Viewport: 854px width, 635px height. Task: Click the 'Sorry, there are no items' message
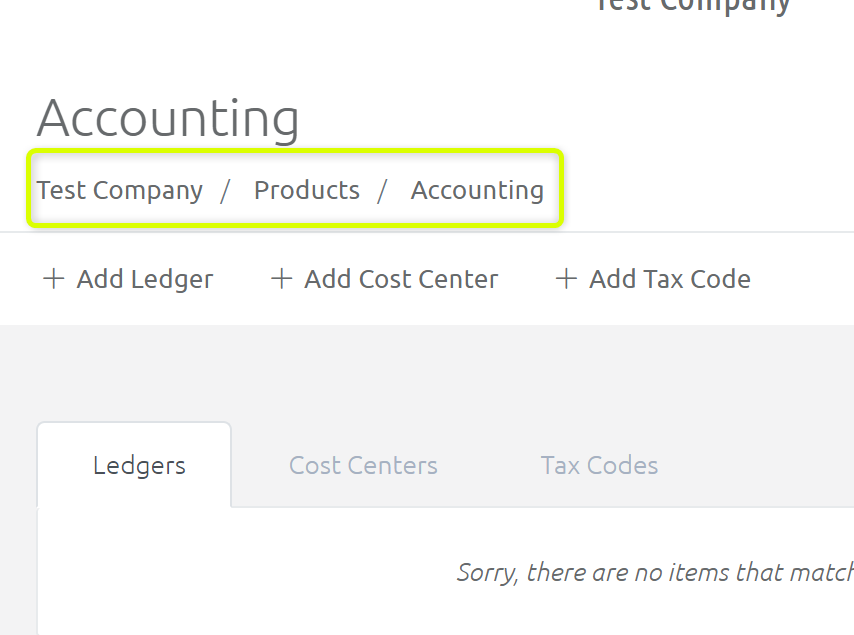coord(655,572)
